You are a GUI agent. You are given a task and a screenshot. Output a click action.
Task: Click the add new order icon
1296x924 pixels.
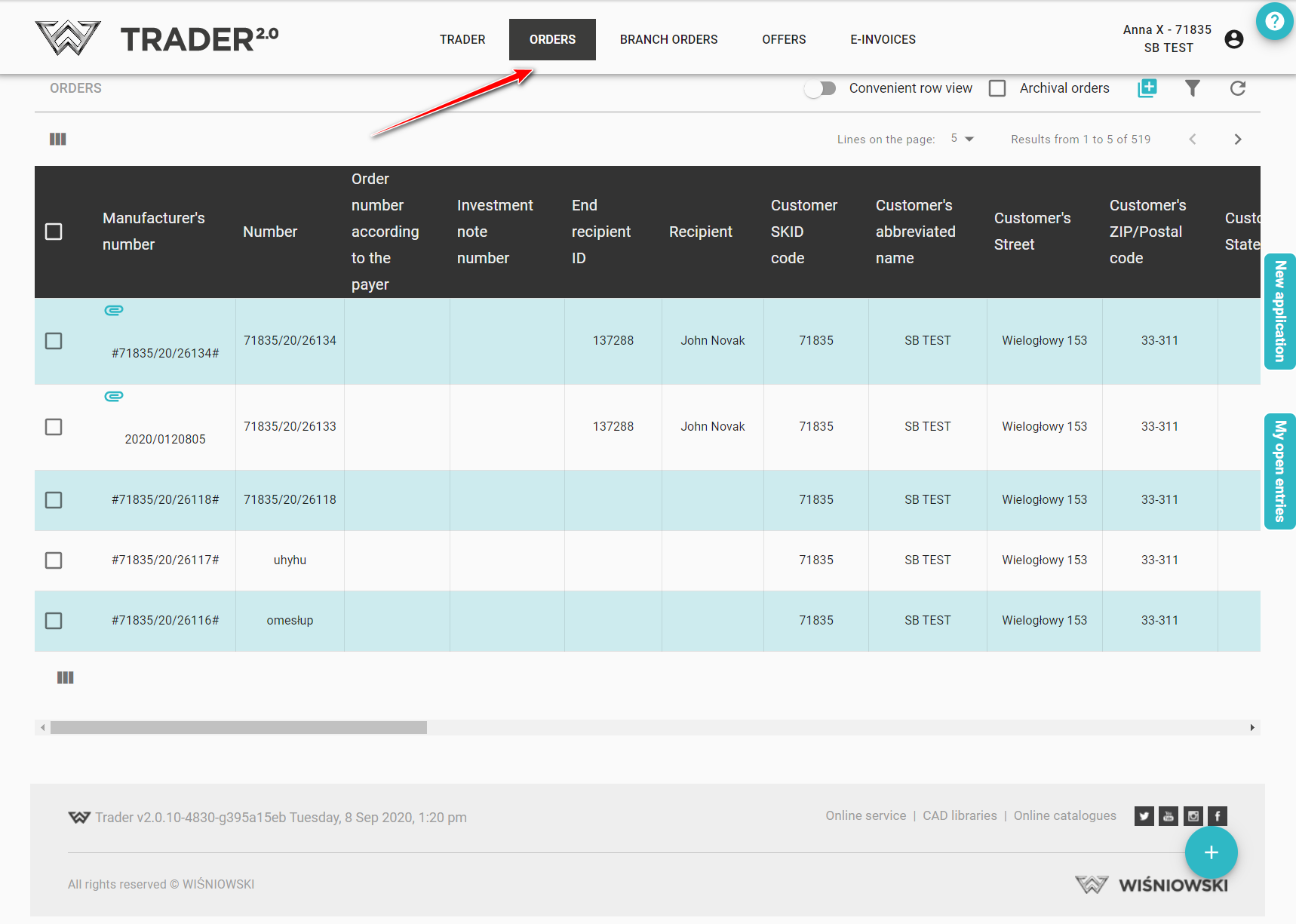1147,88
